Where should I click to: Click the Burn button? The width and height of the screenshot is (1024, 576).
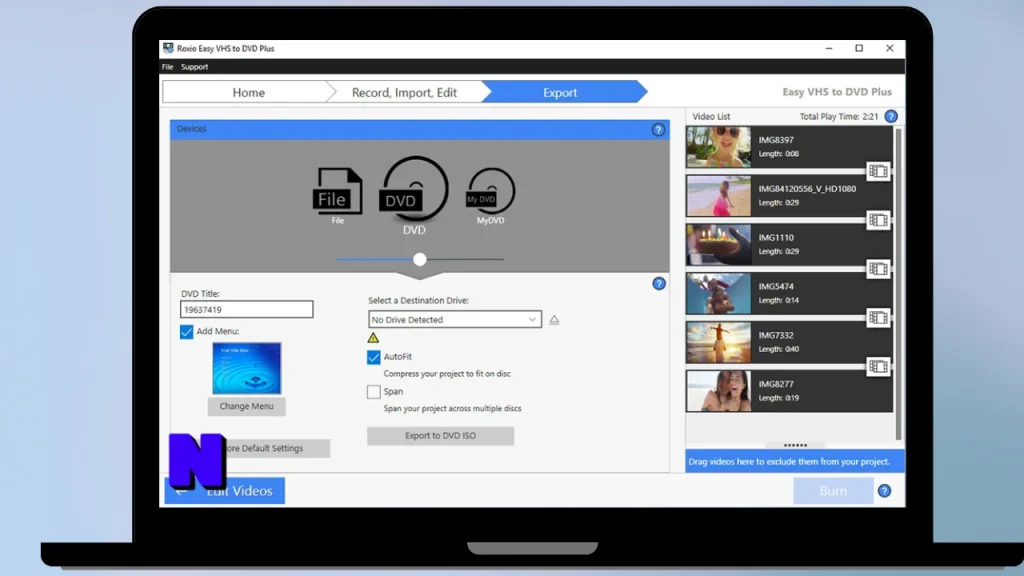pyautogui.click(x=833, y=491)
